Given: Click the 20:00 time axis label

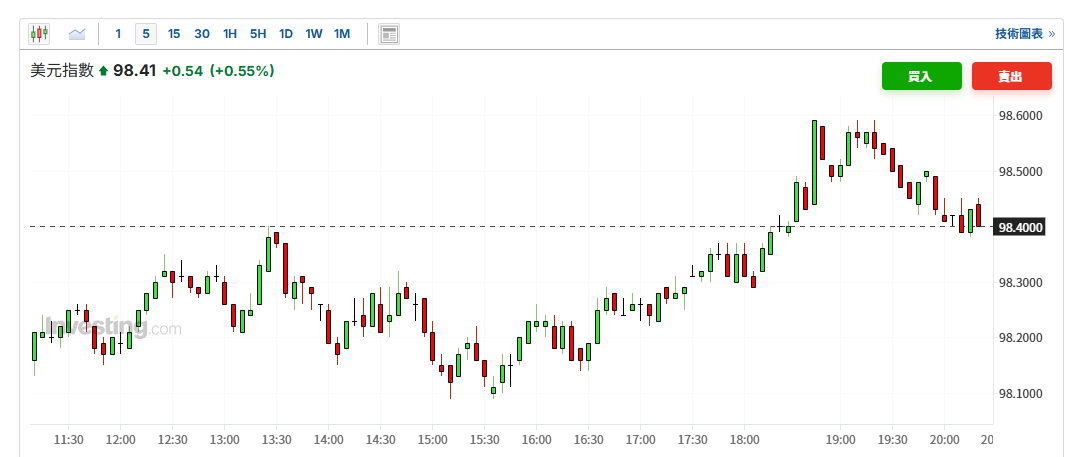Looking at the screenshot, I should (x=943, y=440).
